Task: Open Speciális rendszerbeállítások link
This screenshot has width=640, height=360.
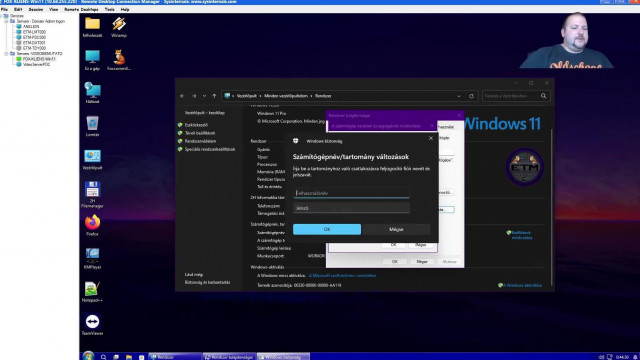Action: 210,149
